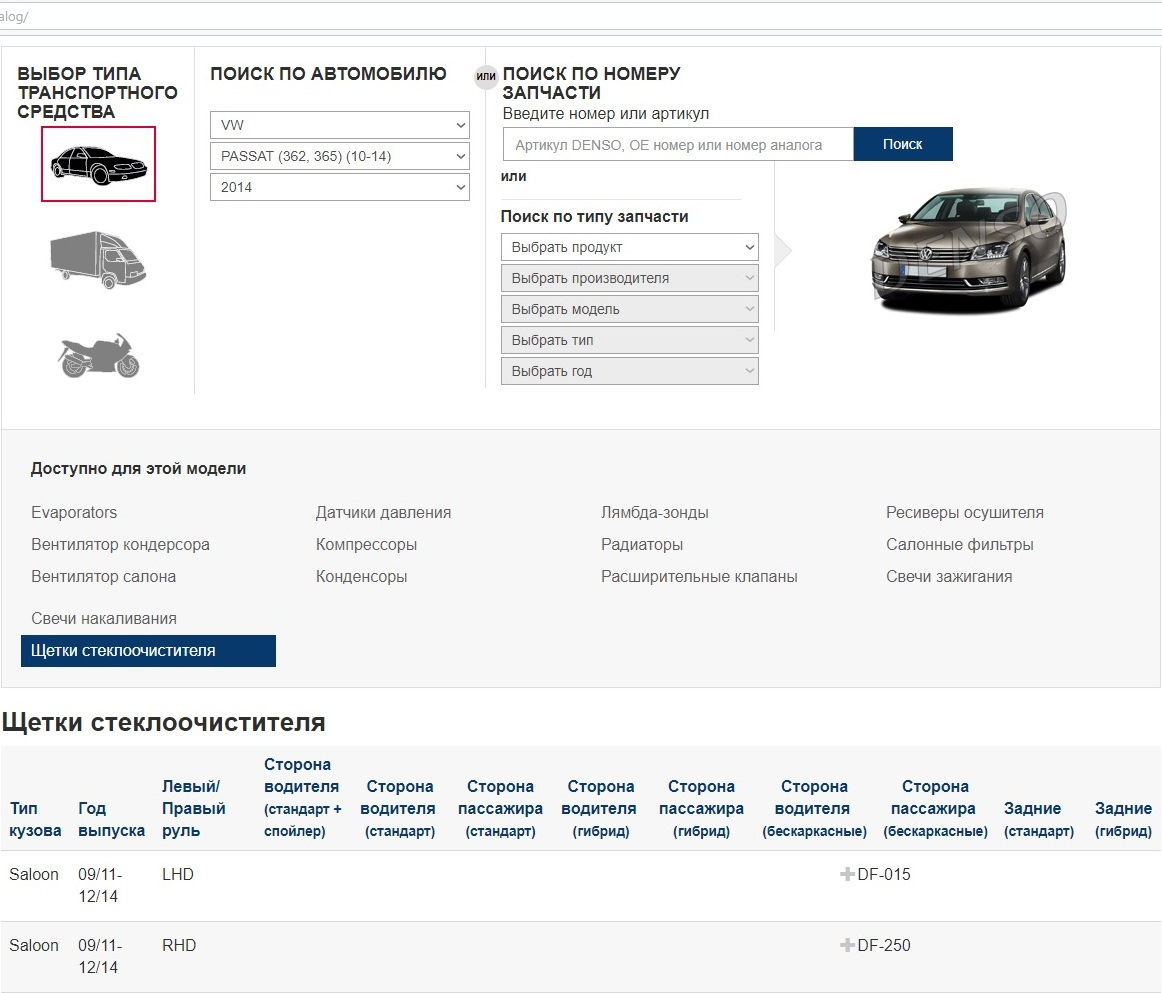The image size is (1162, 993).
Task: Click the RHD cell in second row
Action: [179, 946]
